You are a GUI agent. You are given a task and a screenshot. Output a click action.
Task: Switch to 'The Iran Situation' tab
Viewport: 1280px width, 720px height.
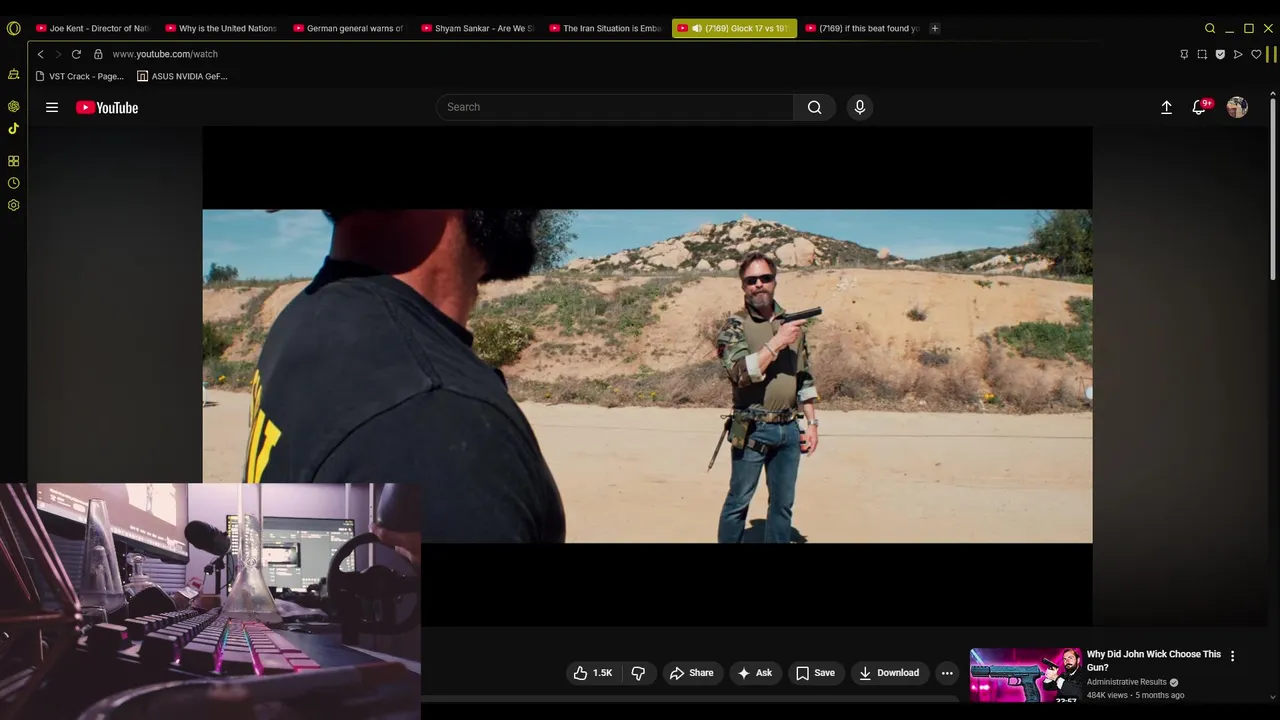604,28
